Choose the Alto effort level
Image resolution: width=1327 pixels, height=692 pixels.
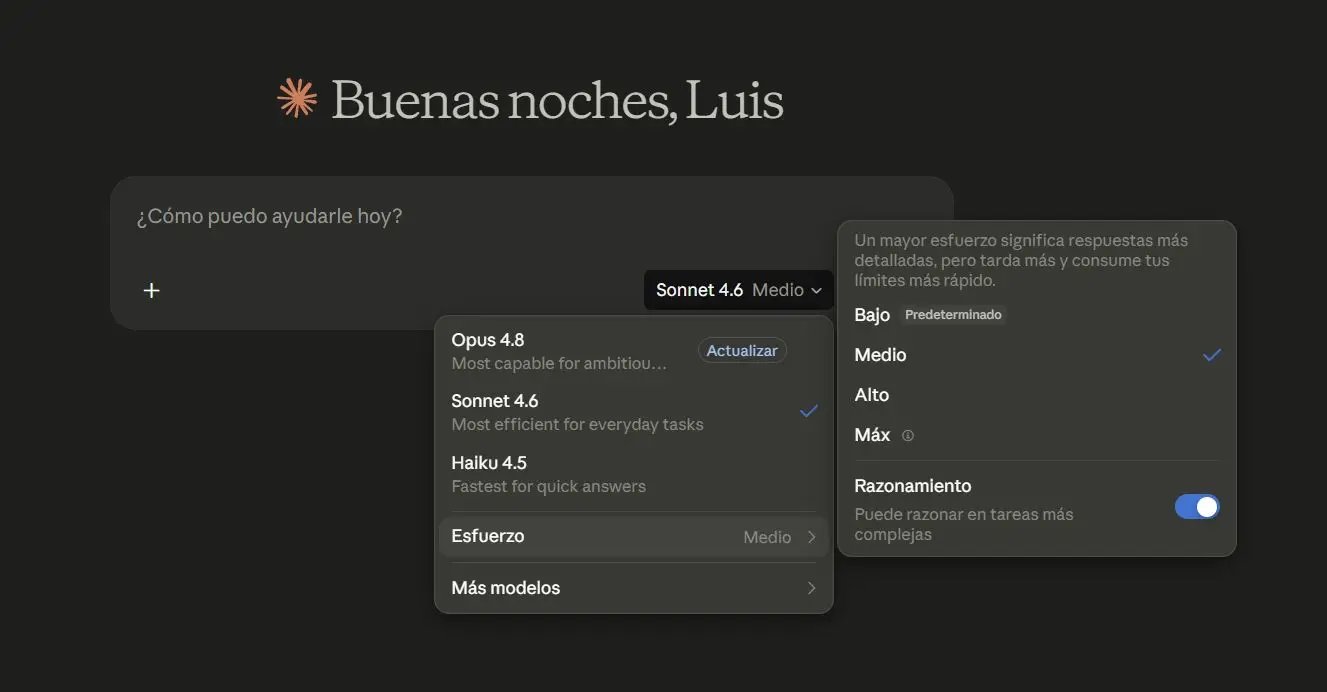[x=1037, y=395]
